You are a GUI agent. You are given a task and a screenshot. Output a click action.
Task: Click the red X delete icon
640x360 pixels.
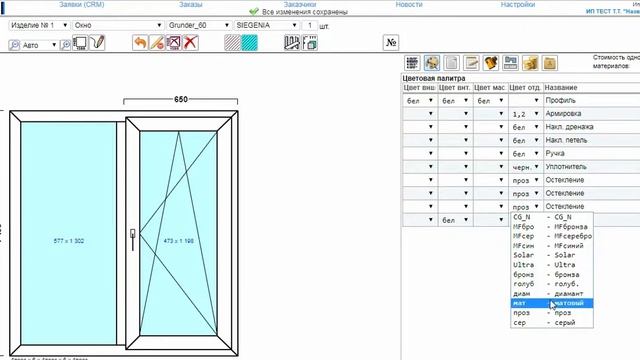pos(191,42)
